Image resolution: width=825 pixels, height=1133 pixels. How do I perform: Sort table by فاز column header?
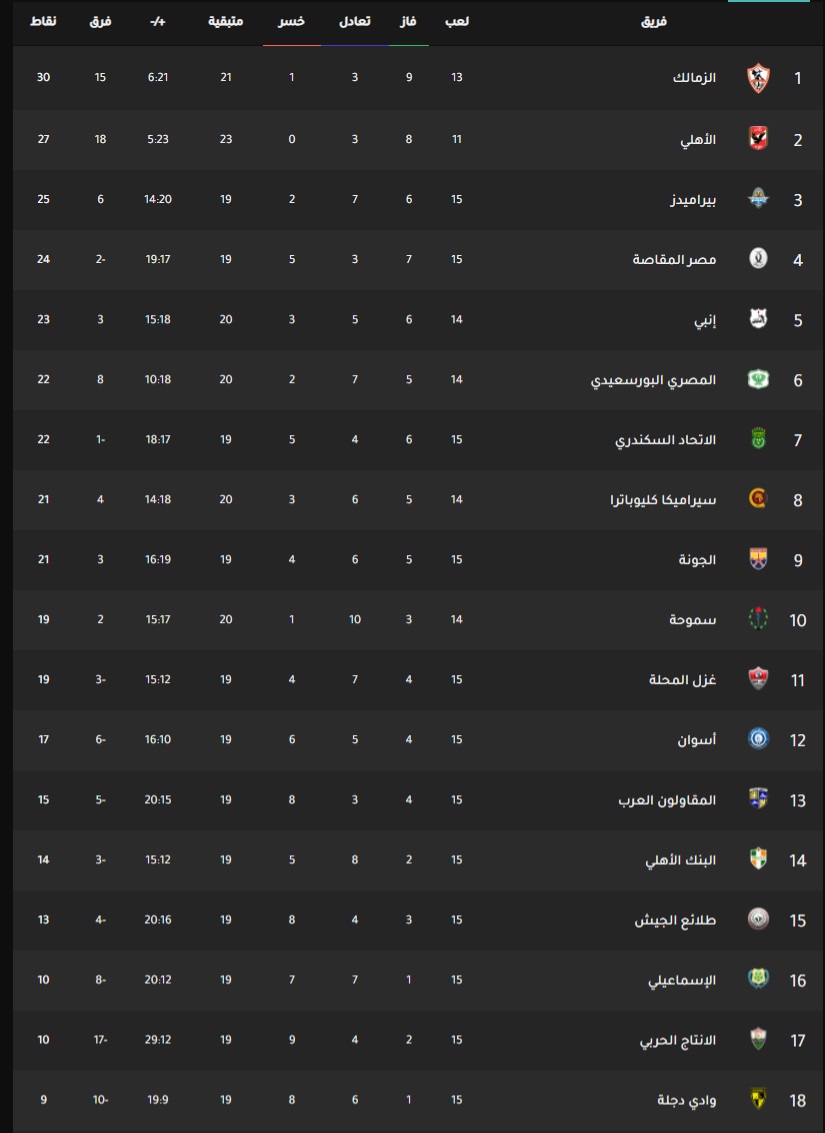tap(409, 21)
